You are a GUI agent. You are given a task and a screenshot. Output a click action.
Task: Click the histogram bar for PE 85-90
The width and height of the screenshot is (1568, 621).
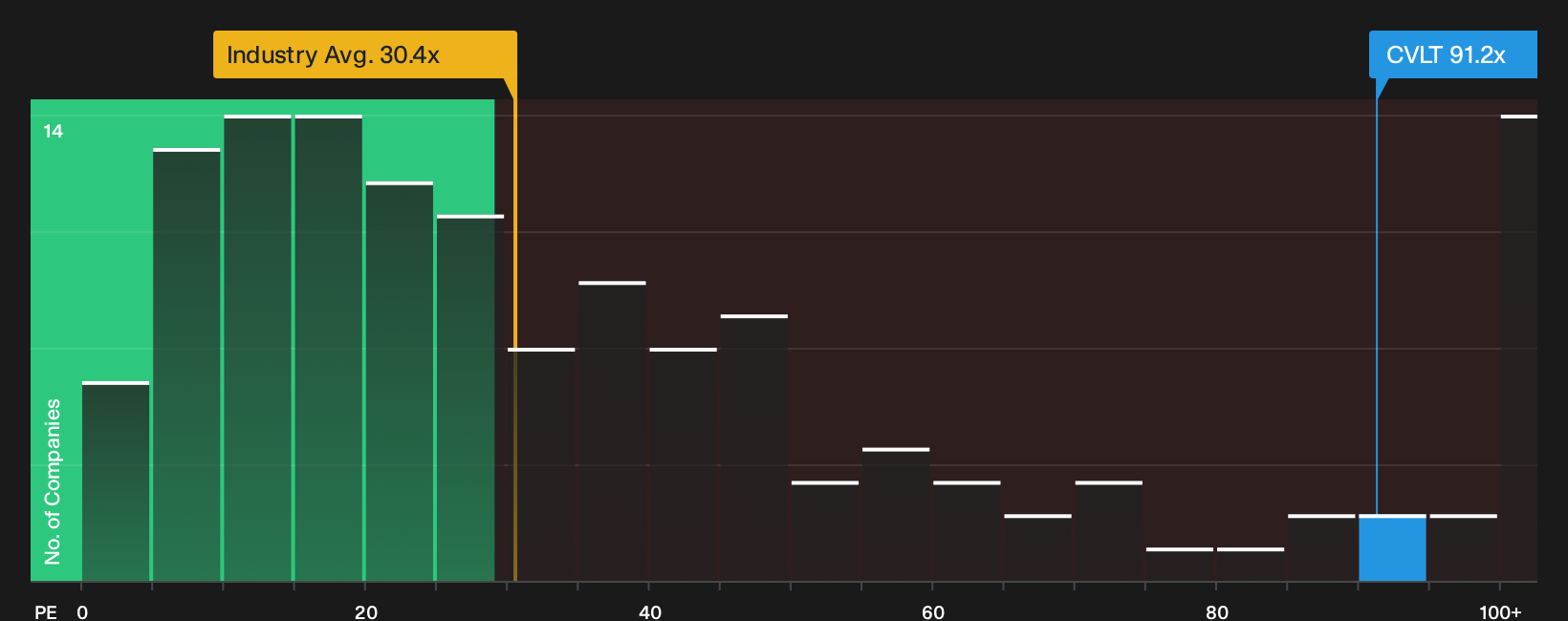pos(1321,547)
